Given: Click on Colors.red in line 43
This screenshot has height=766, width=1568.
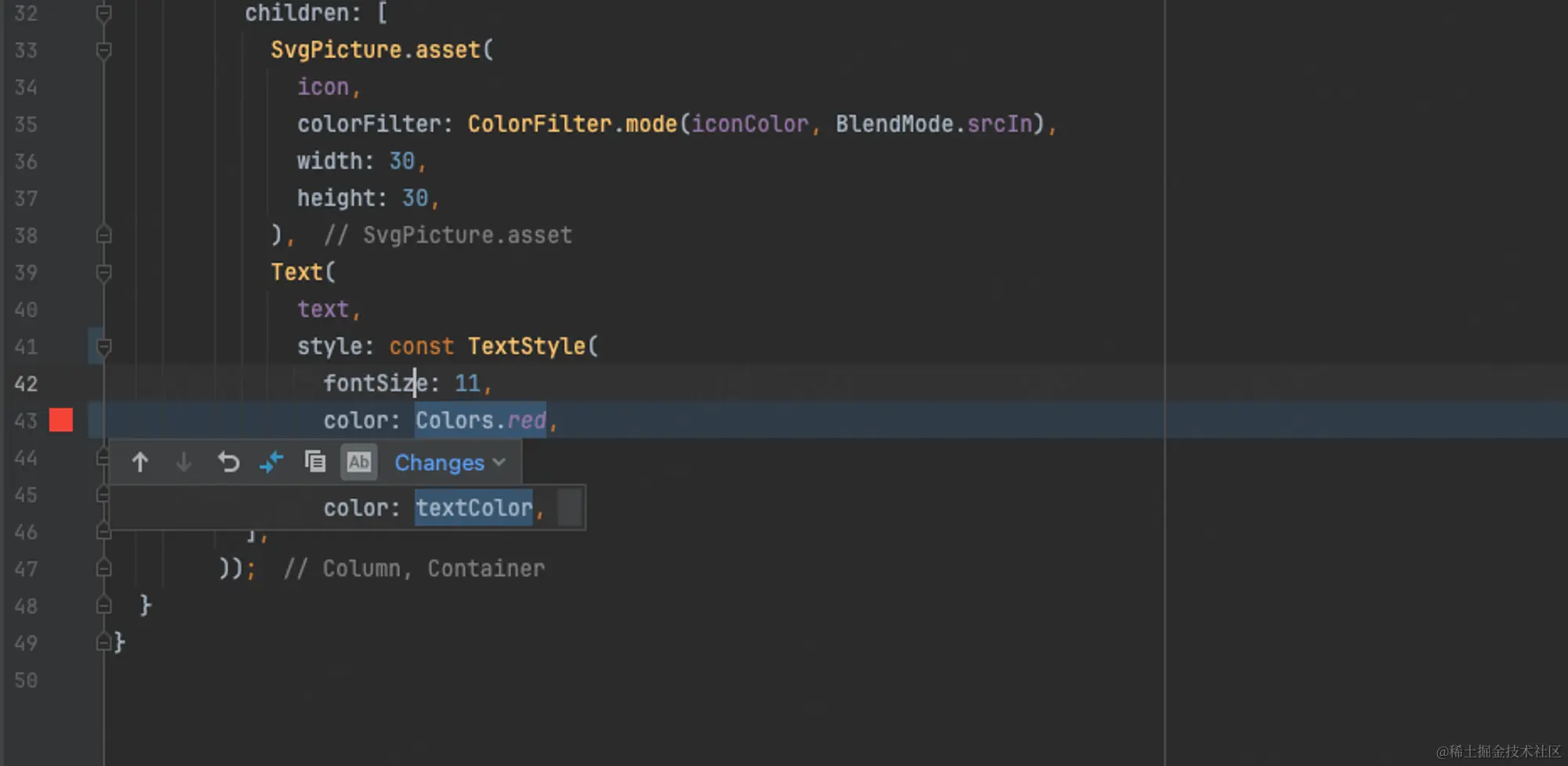Looking at the screenshot, I should (480, 420).
